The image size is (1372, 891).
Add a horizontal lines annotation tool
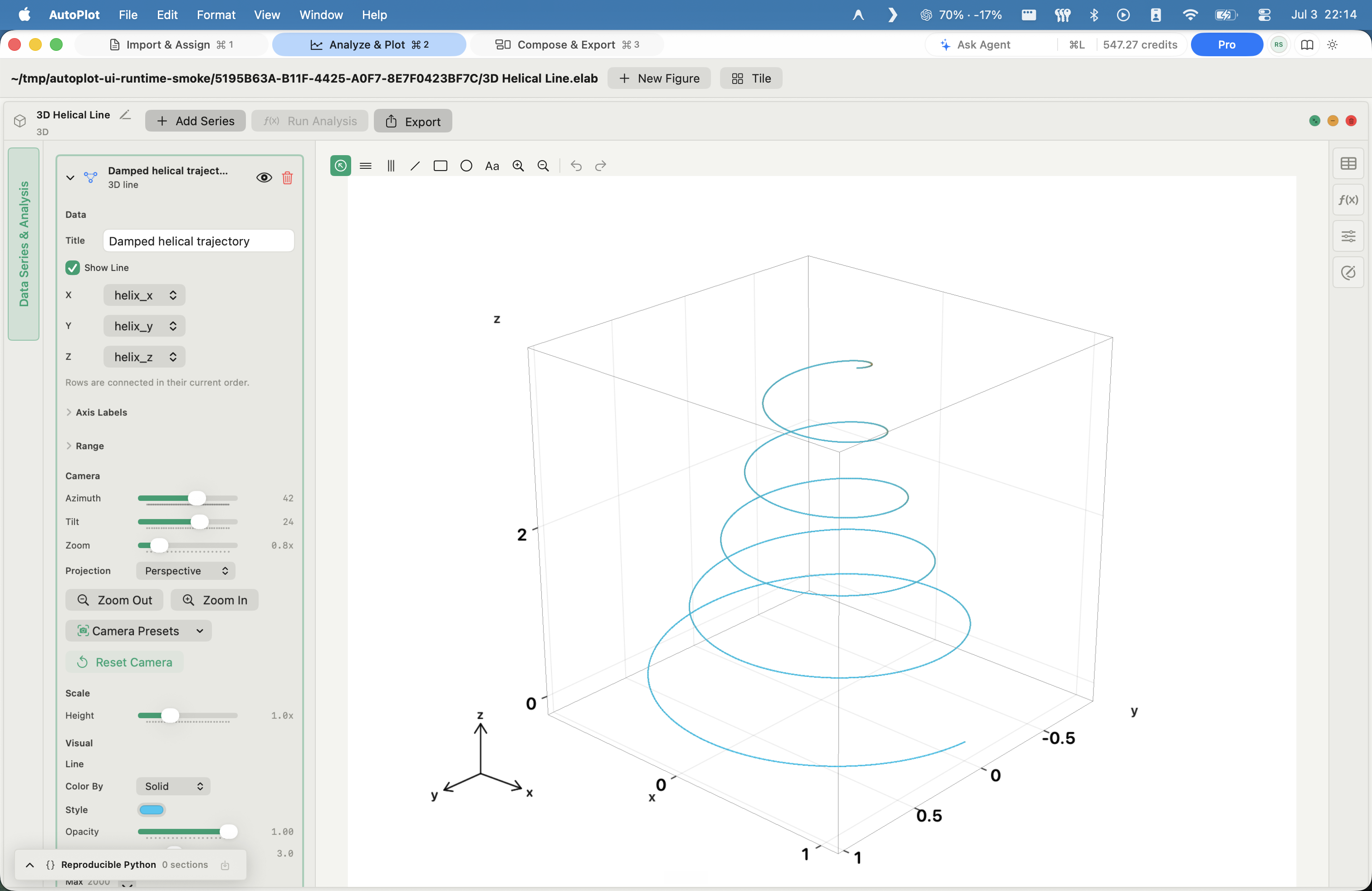366,166
